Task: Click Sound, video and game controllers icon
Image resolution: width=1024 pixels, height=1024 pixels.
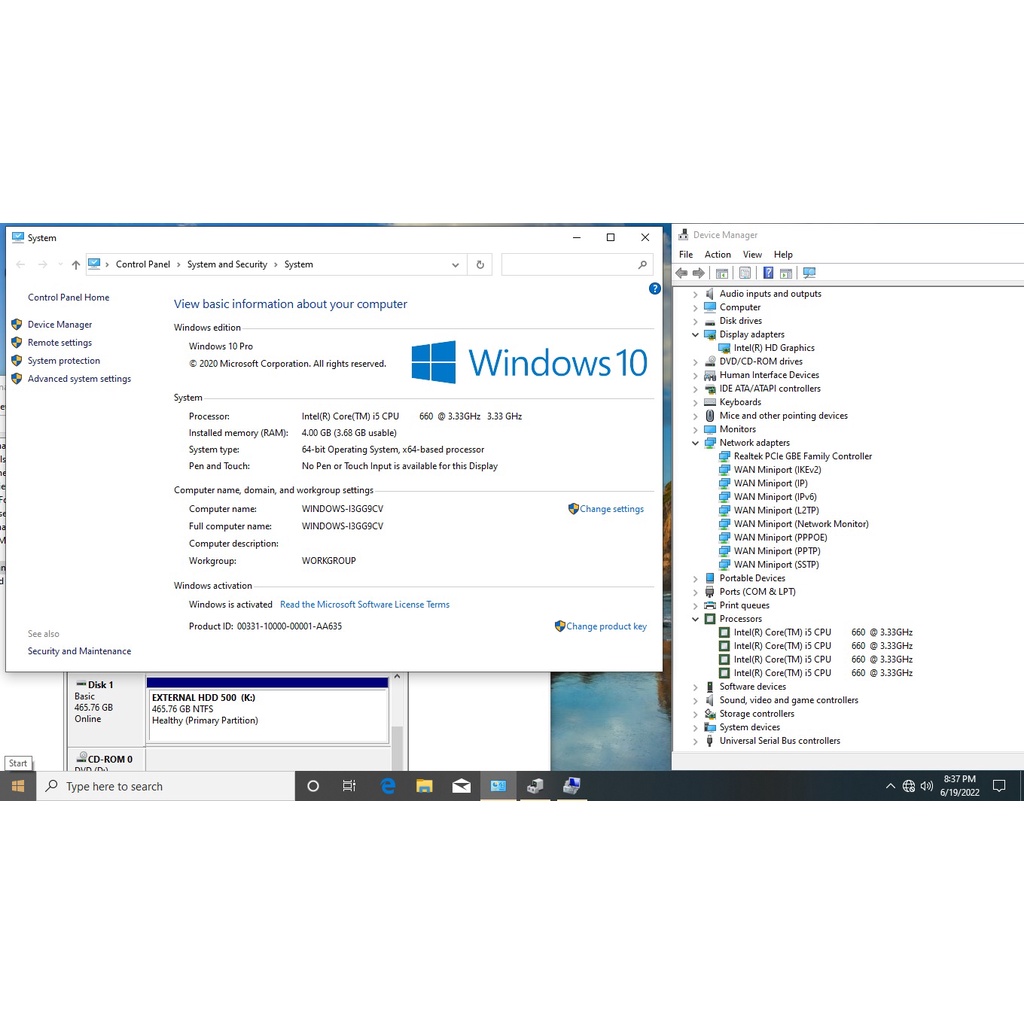Action: 710,701
